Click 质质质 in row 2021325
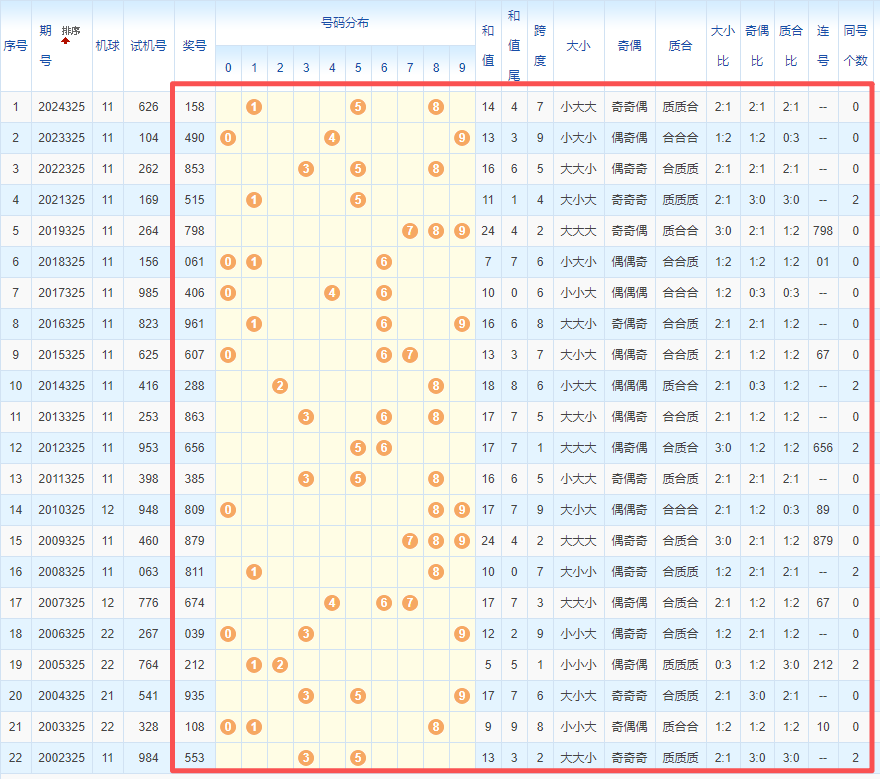 coord(680,200)
